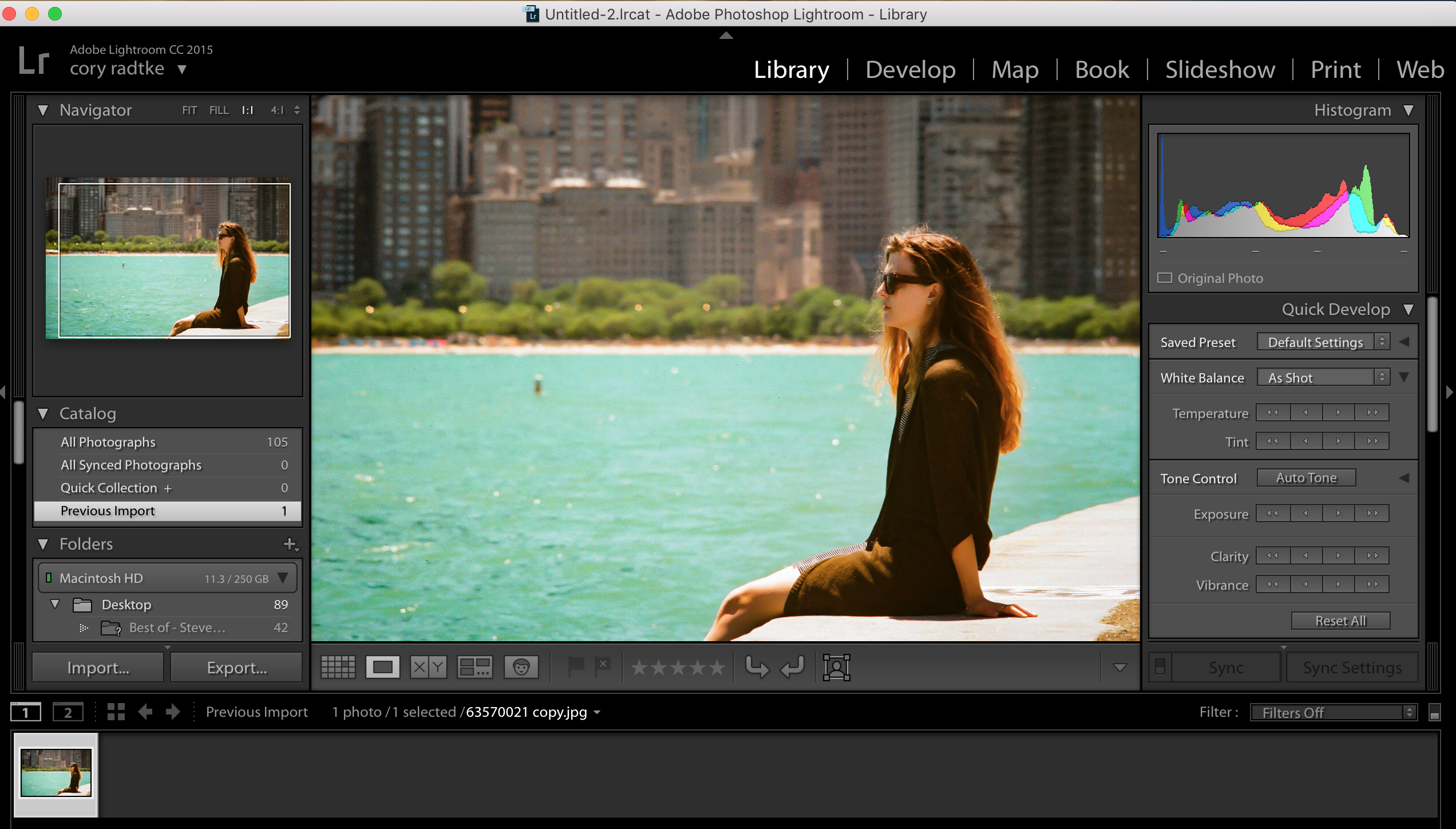Click rotate photo counter-clockwise arrow icon
1456x829 pixels.
pyautogui.click(x=757, y=667)
